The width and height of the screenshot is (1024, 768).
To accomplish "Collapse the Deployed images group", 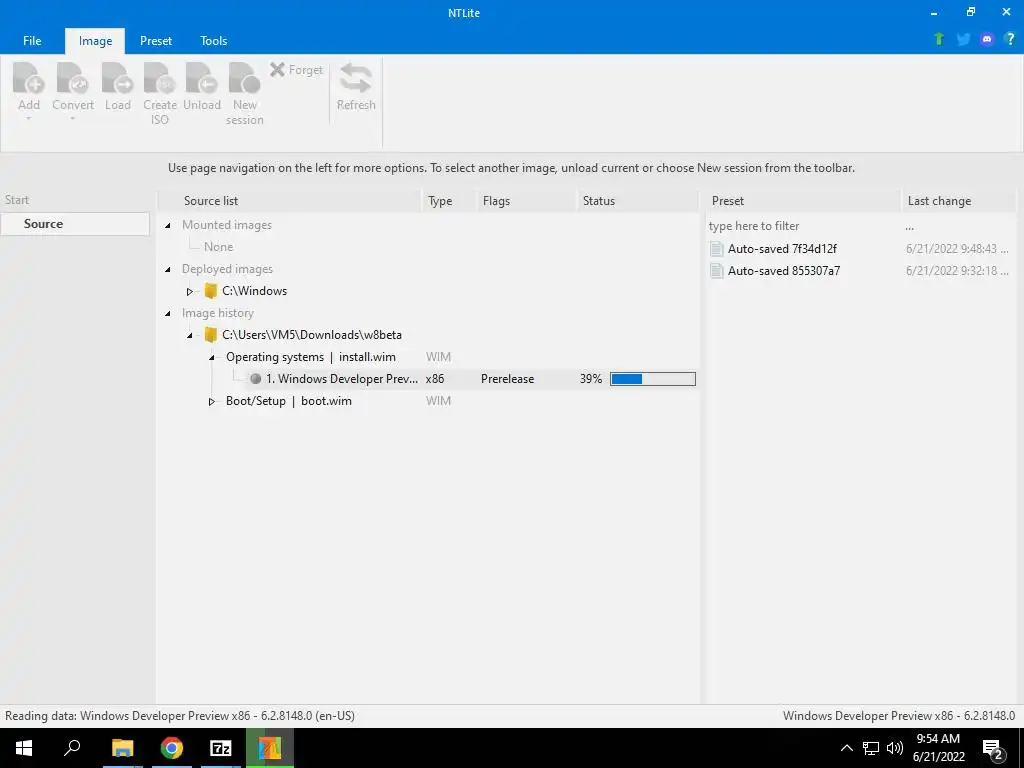I will coord(168,269).
